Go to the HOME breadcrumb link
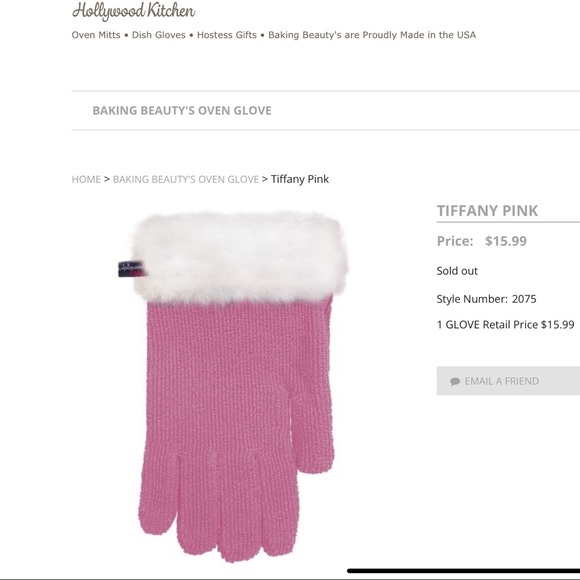 coord(86,179)
